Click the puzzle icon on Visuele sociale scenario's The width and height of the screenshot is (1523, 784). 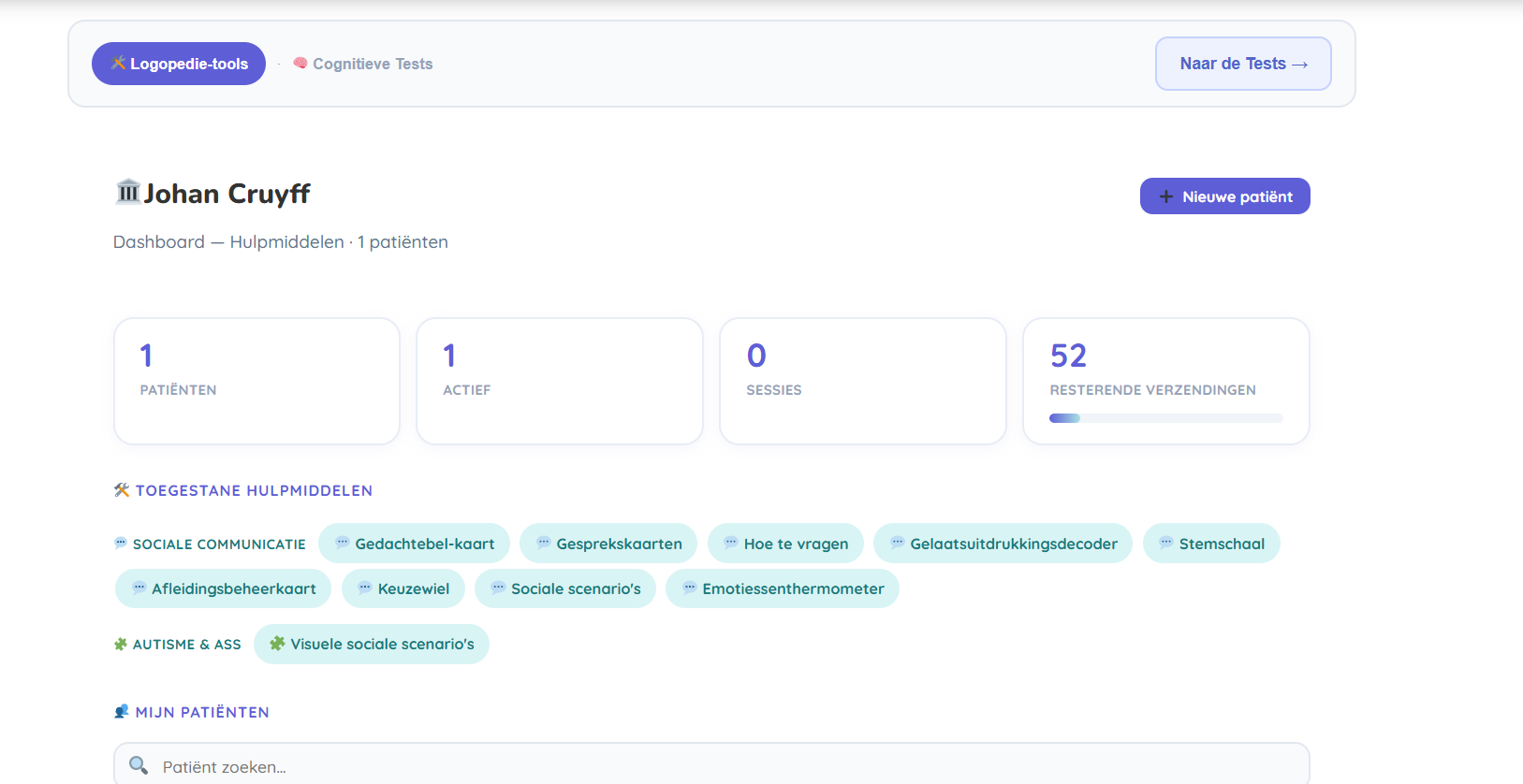pyautogui.click(x=277, y=643)
